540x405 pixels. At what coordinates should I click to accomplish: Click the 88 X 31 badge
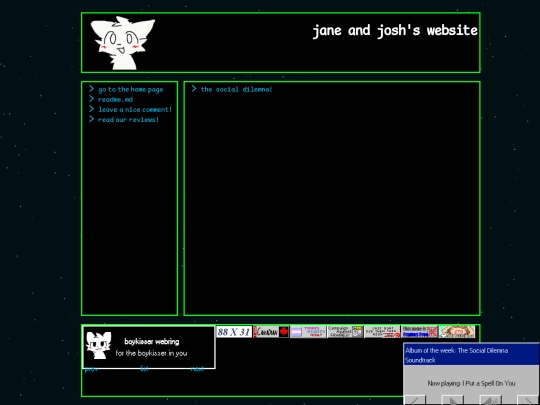pos(234,332)
